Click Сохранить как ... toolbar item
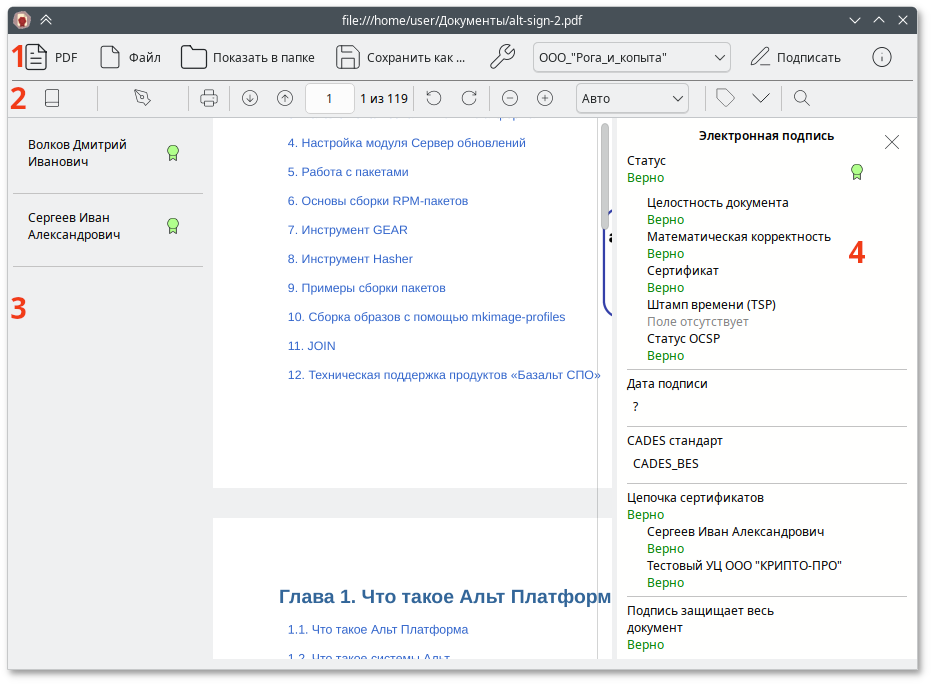 tap(401, 57)
